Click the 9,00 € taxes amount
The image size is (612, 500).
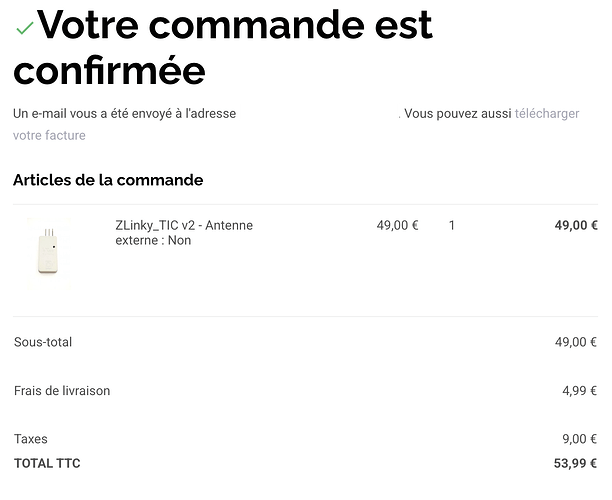[x=579, y=439]
